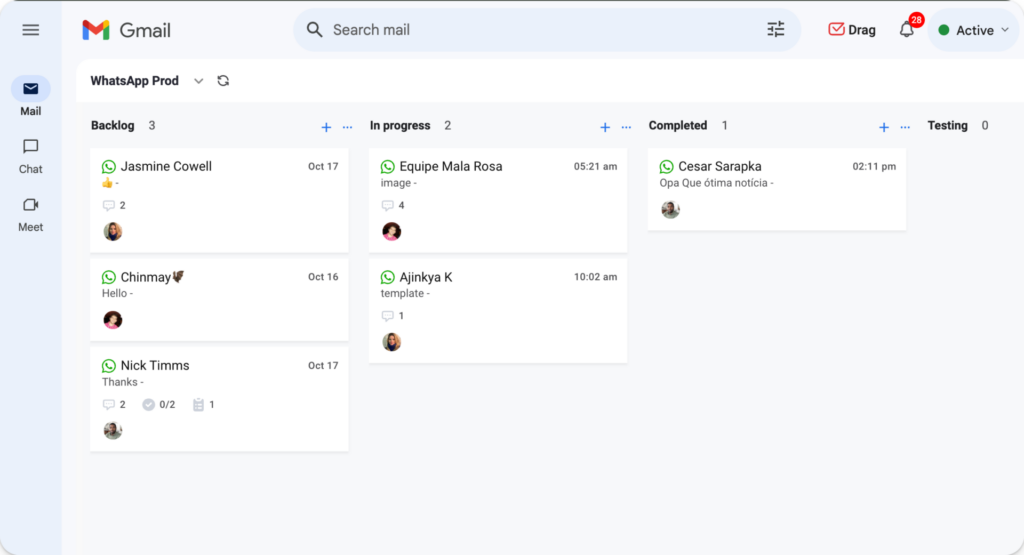Click the 02:11 pm timestamp
This screenshot has width=1024, height=555.
click(x=874, y=166)
